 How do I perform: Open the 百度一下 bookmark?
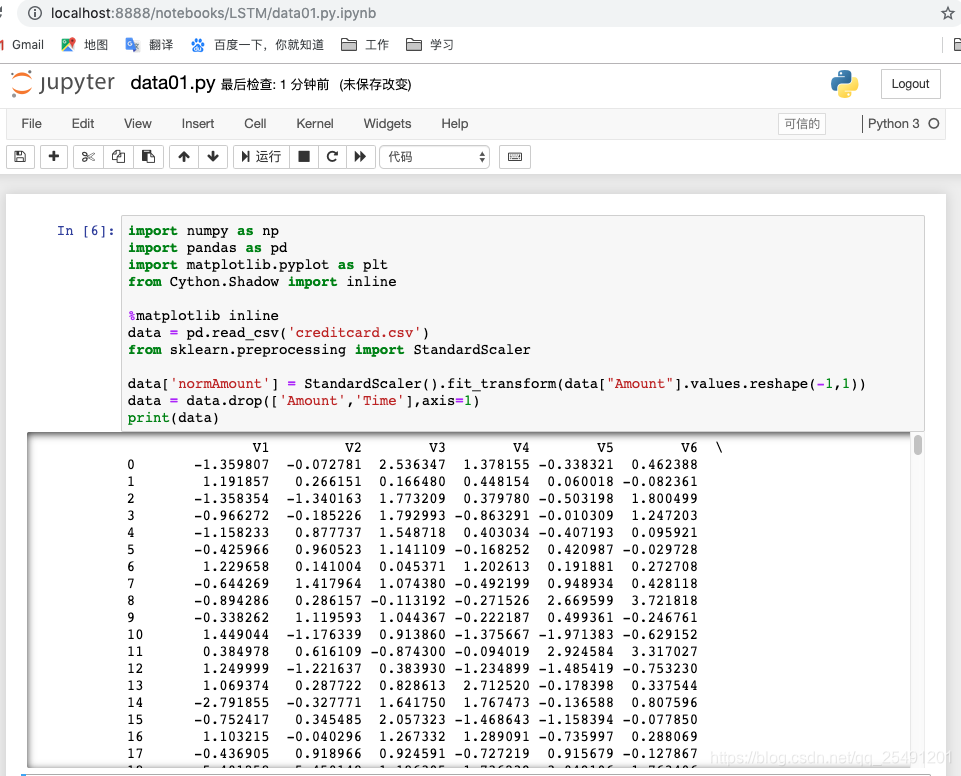point(257,45)
